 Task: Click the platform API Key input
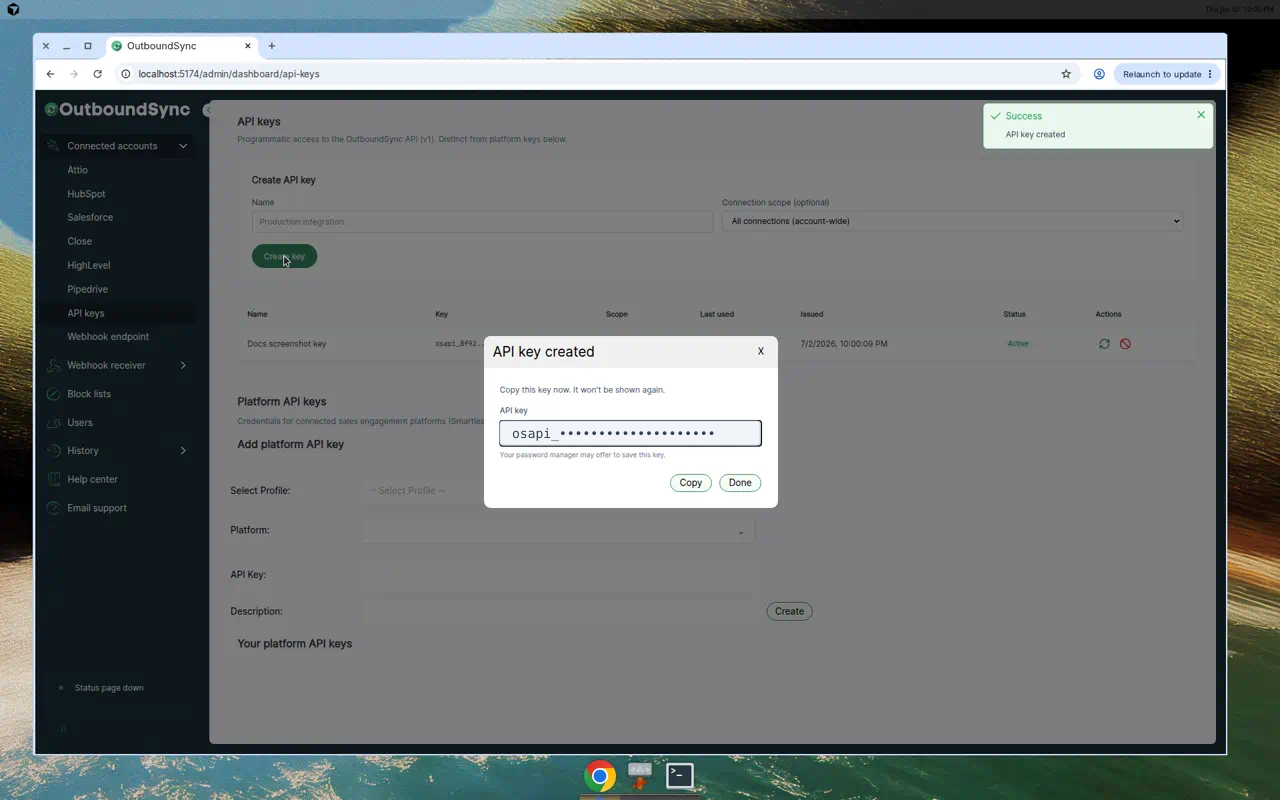tap(558, 575)
